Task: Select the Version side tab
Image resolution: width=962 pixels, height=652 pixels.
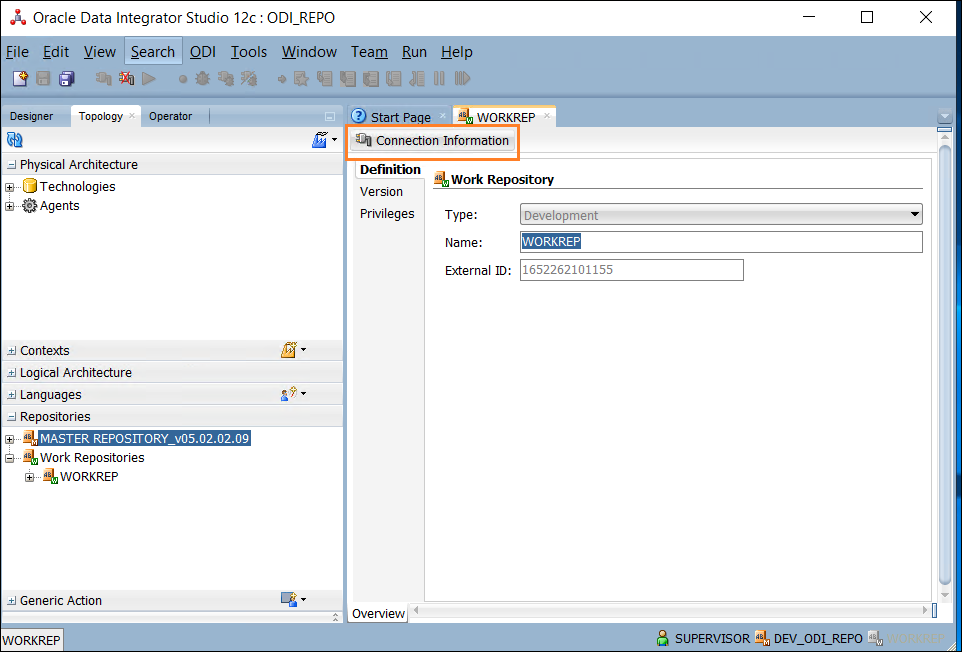Action: coord(381,191)
